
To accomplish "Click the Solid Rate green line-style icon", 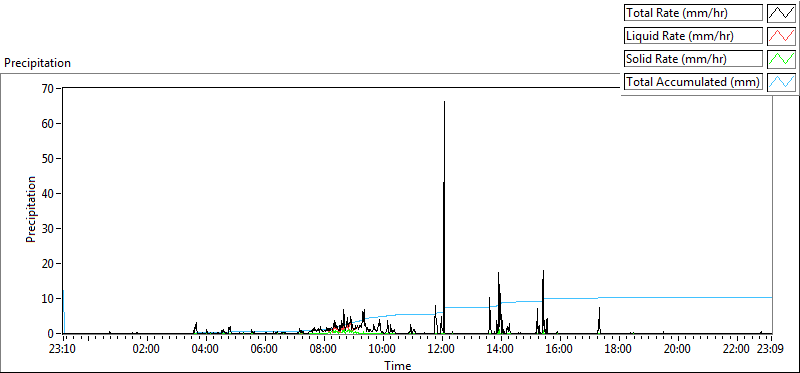I will [x=781, y=59].
